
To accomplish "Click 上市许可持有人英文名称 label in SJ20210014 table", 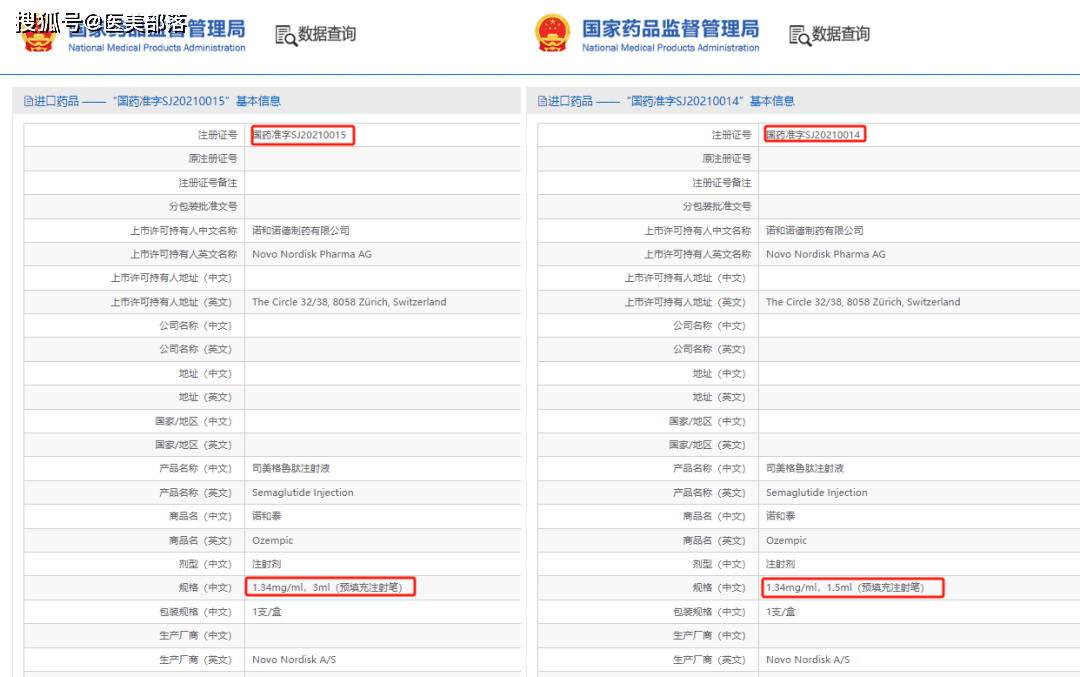I will point(698,254).
